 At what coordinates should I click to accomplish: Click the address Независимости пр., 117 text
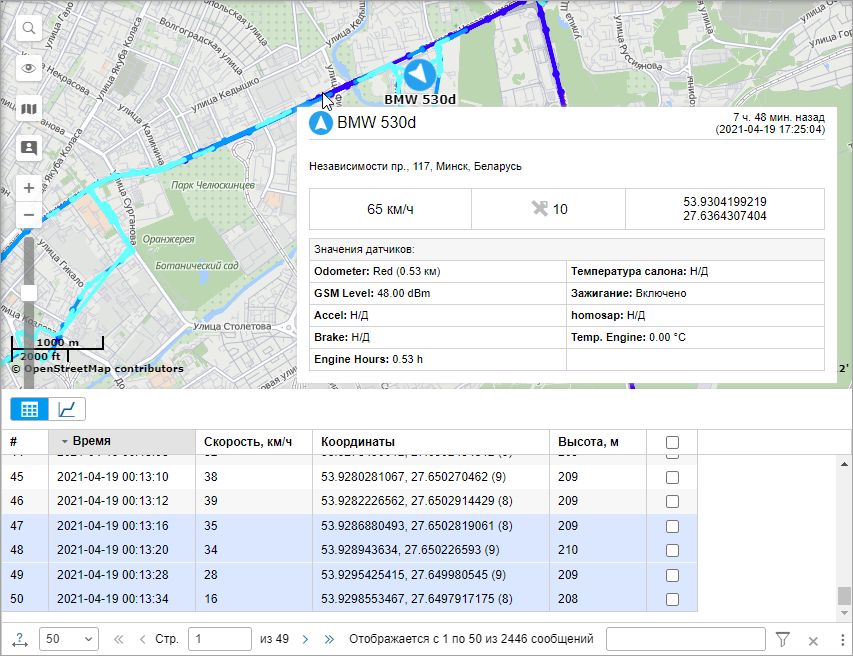point(415,166)
